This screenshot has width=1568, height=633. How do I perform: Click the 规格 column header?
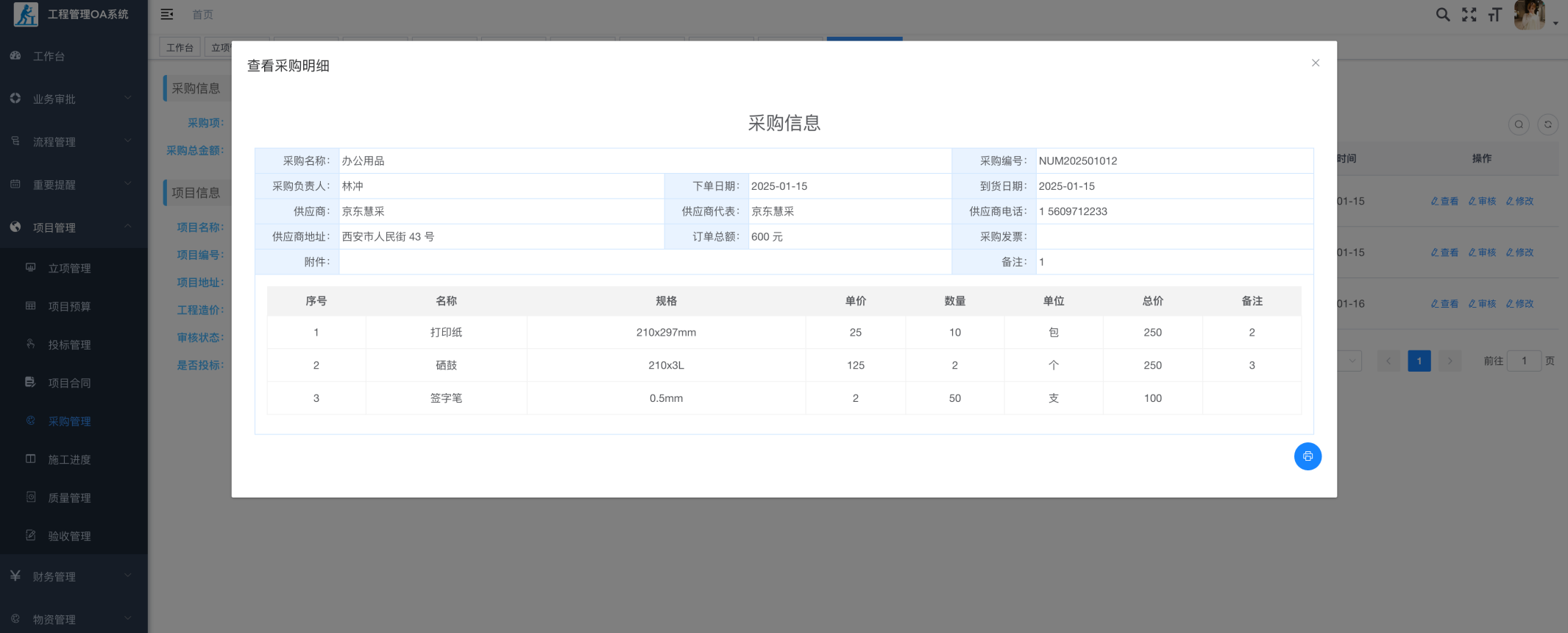(666, 301)
